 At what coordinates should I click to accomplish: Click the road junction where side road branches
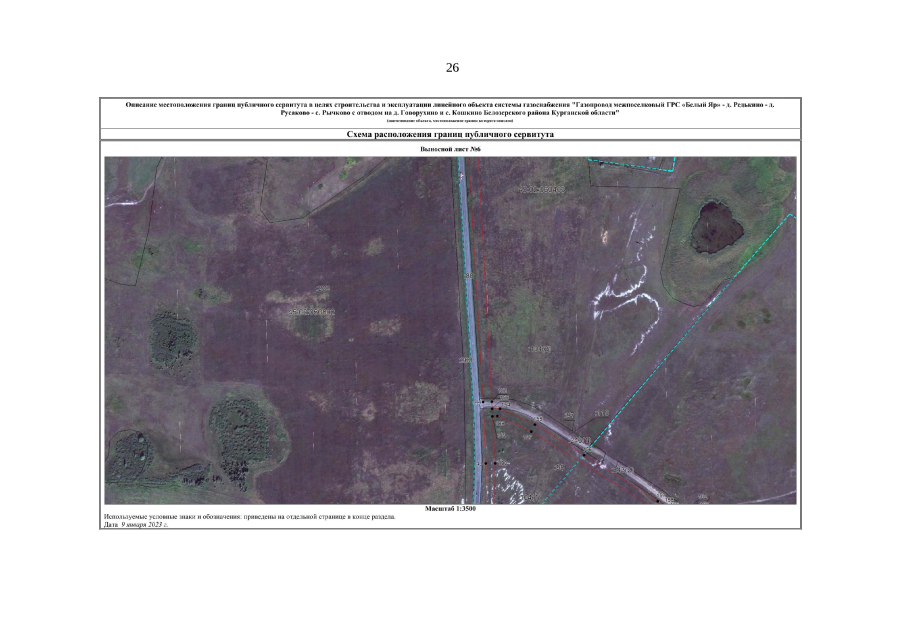click(482, 403)
